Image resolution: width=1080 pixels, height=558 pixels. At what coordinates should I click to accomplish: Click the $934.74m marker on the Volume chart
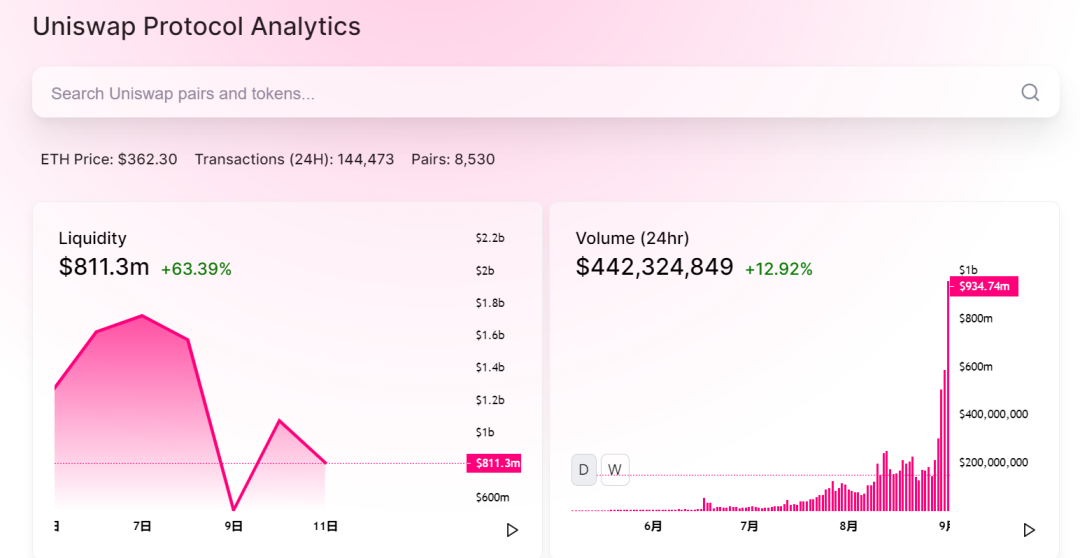[x=984, y=287]
